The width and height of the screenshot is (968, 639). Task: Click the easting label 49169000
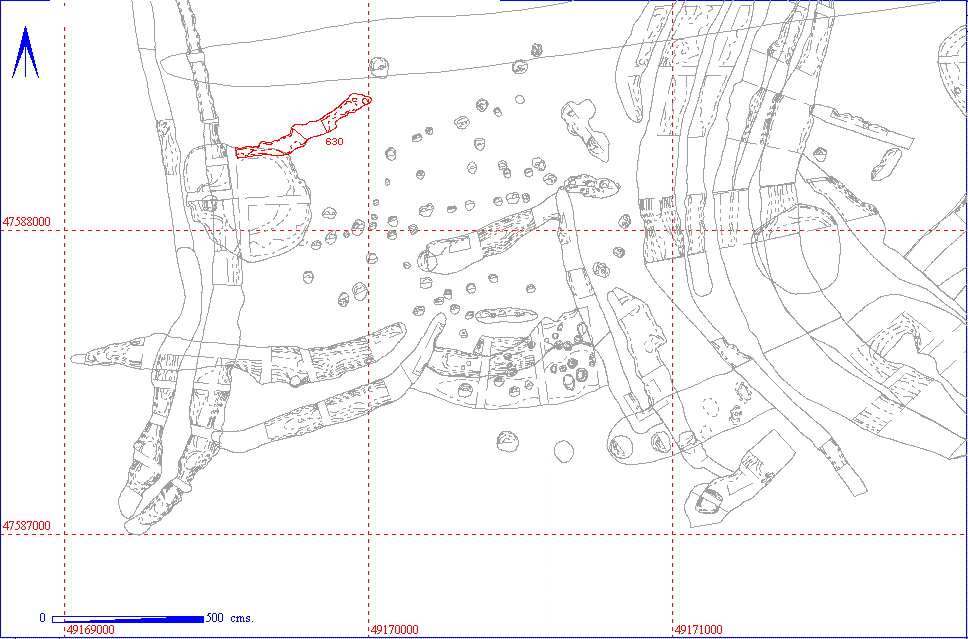[90, 630]
